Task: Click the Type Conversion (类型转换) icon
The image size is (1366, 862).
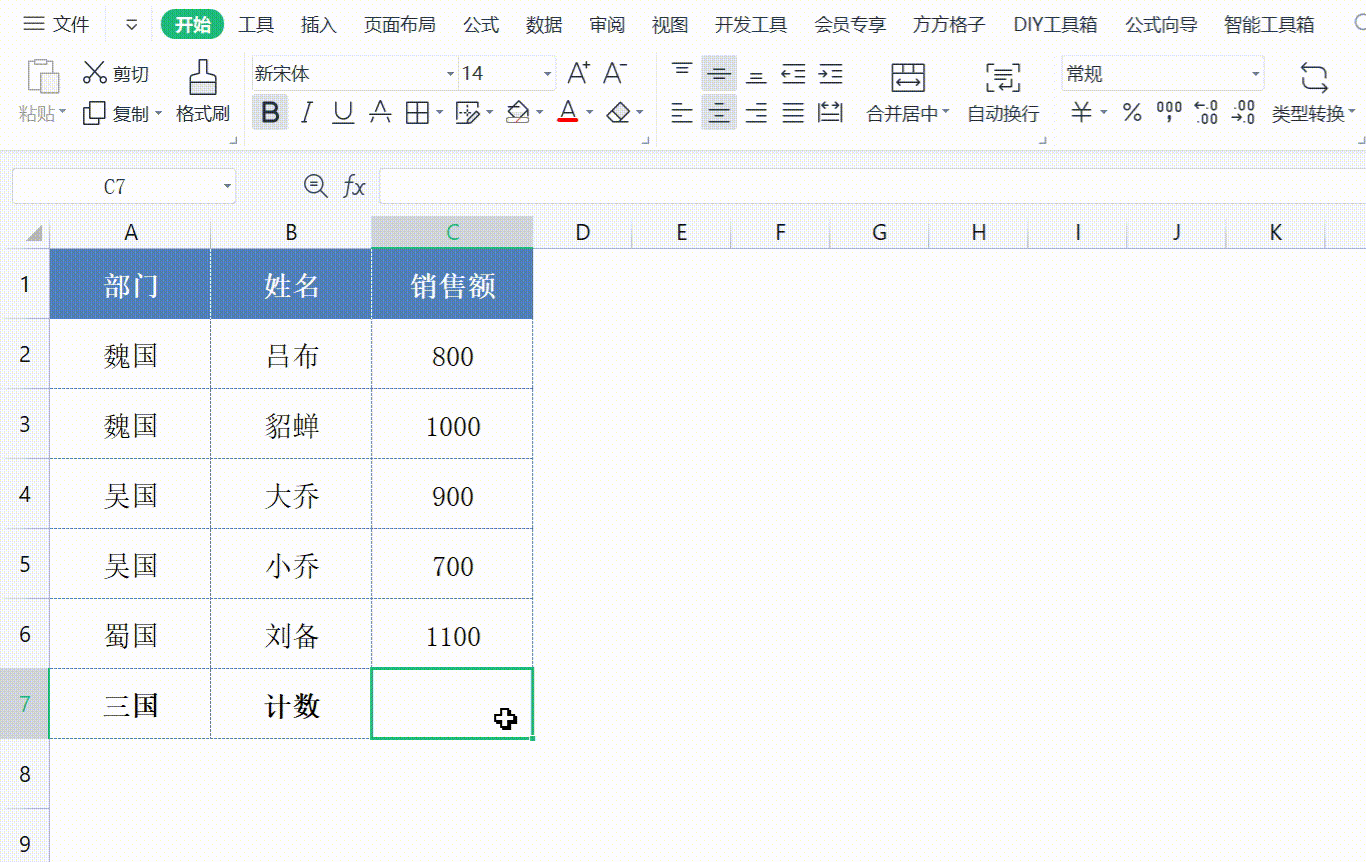Action: pos(1313,77)
